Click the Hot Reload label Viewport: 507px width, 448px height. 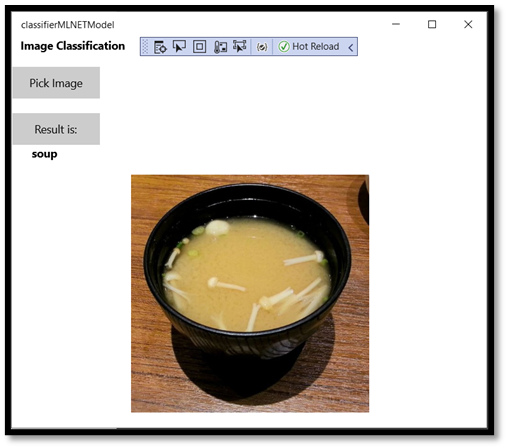pos(315,46)
